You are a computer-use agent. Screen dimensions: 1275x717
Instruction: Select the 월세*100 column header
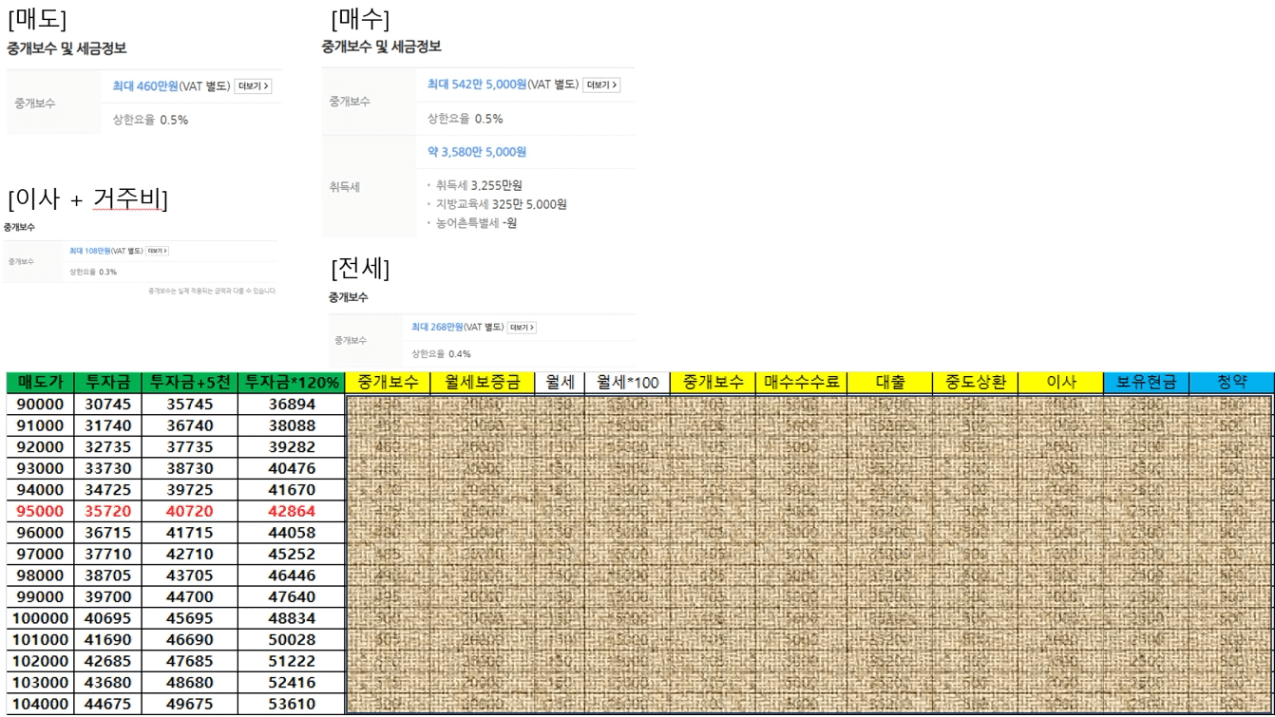pyautogui.click(x=627, y=382)
